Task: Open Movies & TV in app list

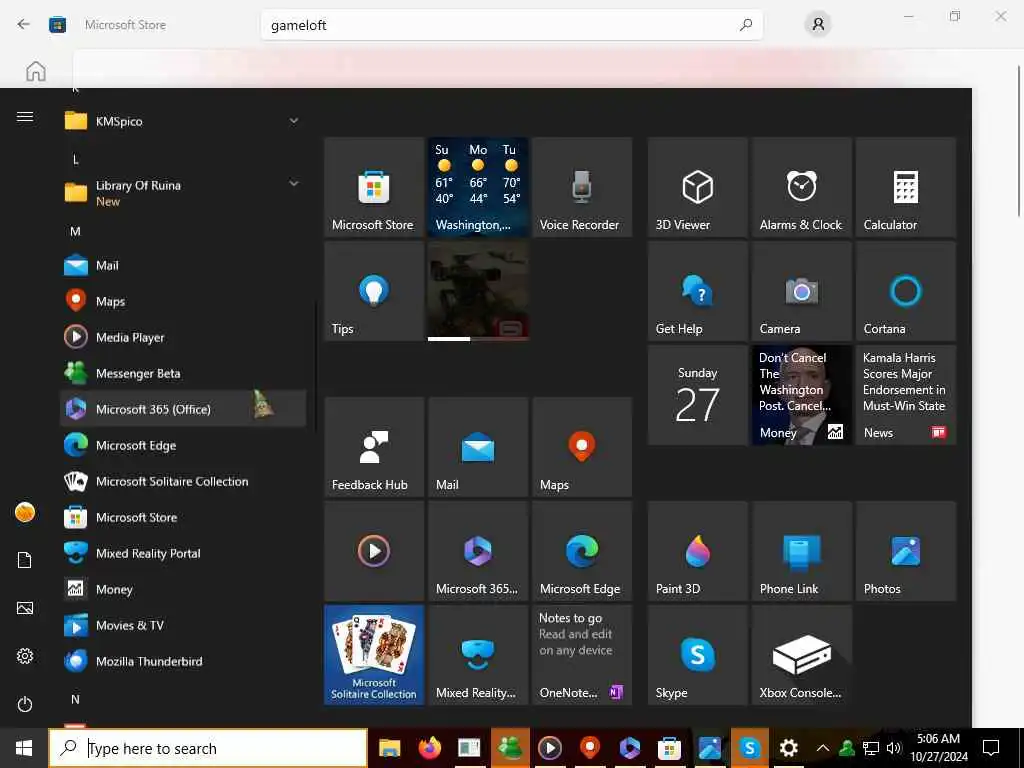Action: (x=183, y=625)
